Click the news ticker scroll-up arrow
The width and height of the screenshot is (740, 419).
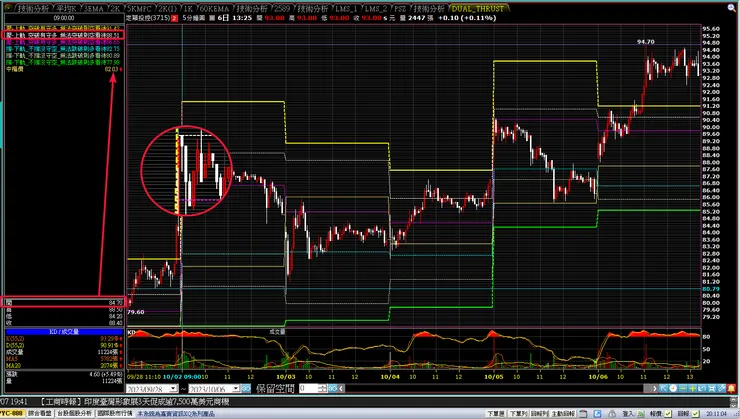click(735, 400)
